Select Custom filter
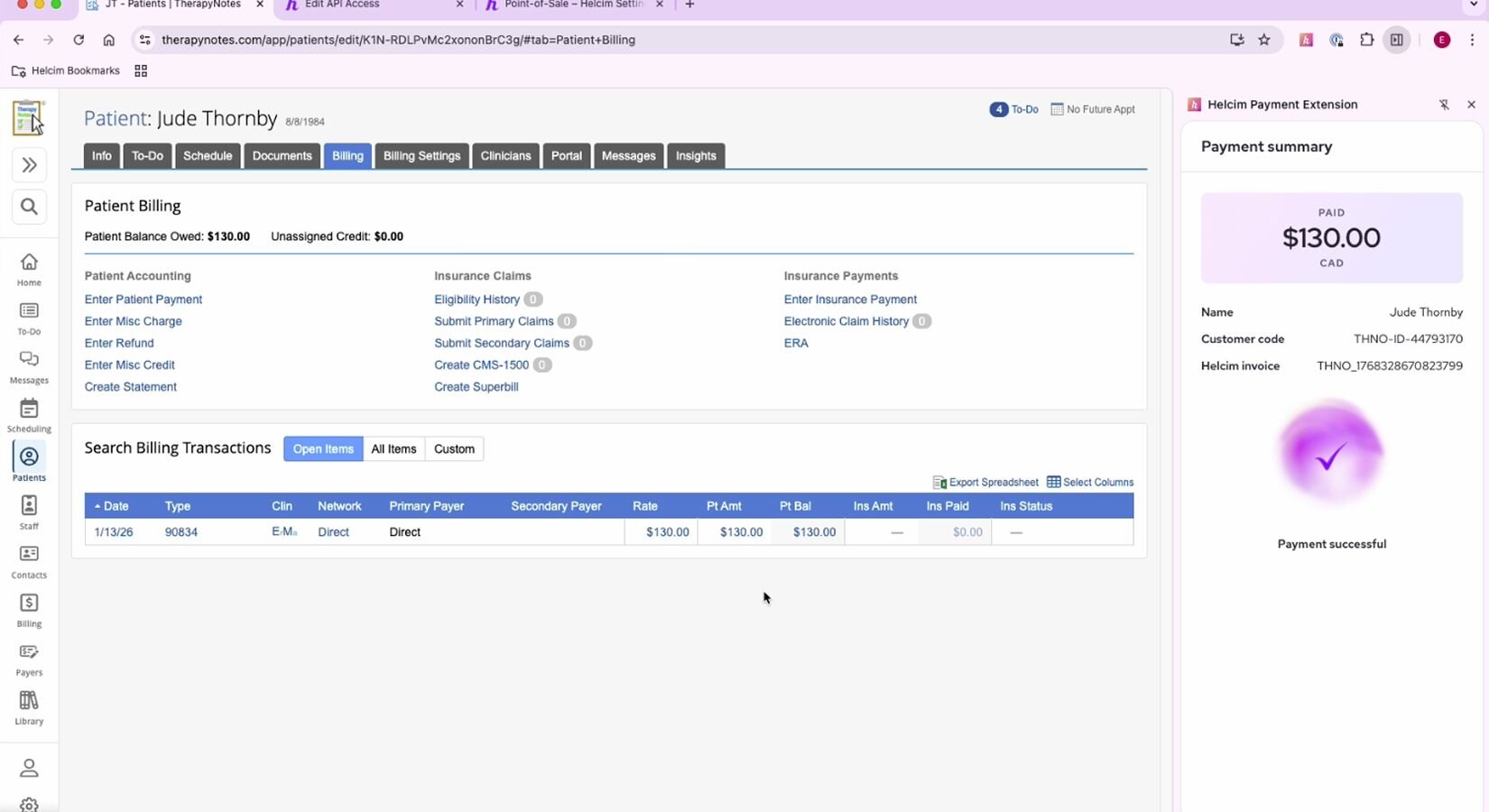1489x812 pixels. pos(454,449)
